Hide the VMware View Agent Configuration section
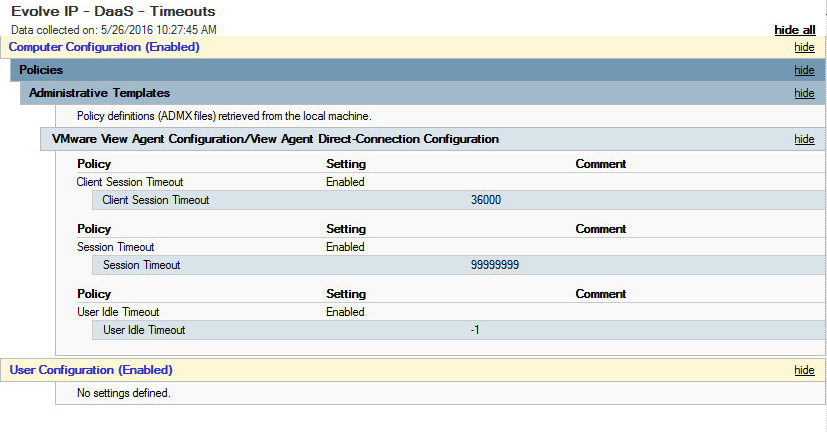Viewport: 827px width, 432px height. (804, 139)
